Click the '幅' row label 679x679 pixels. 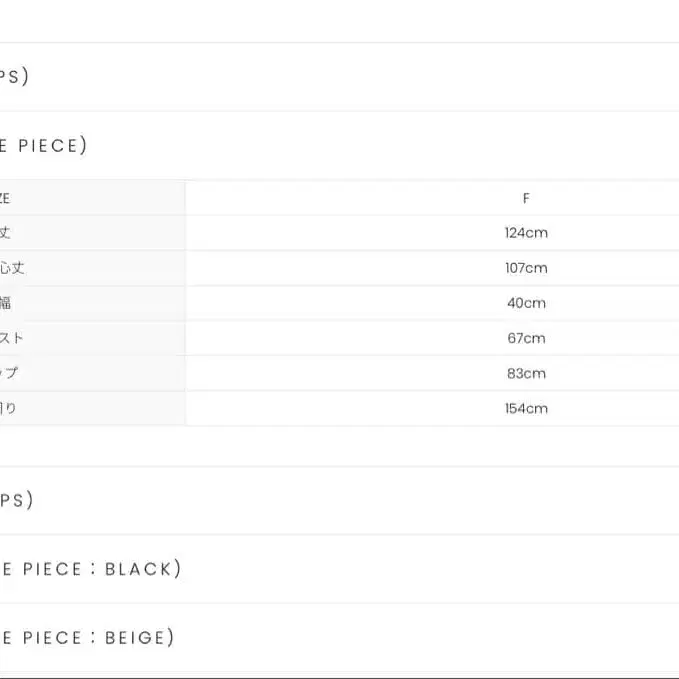click(x=6, y=303)
